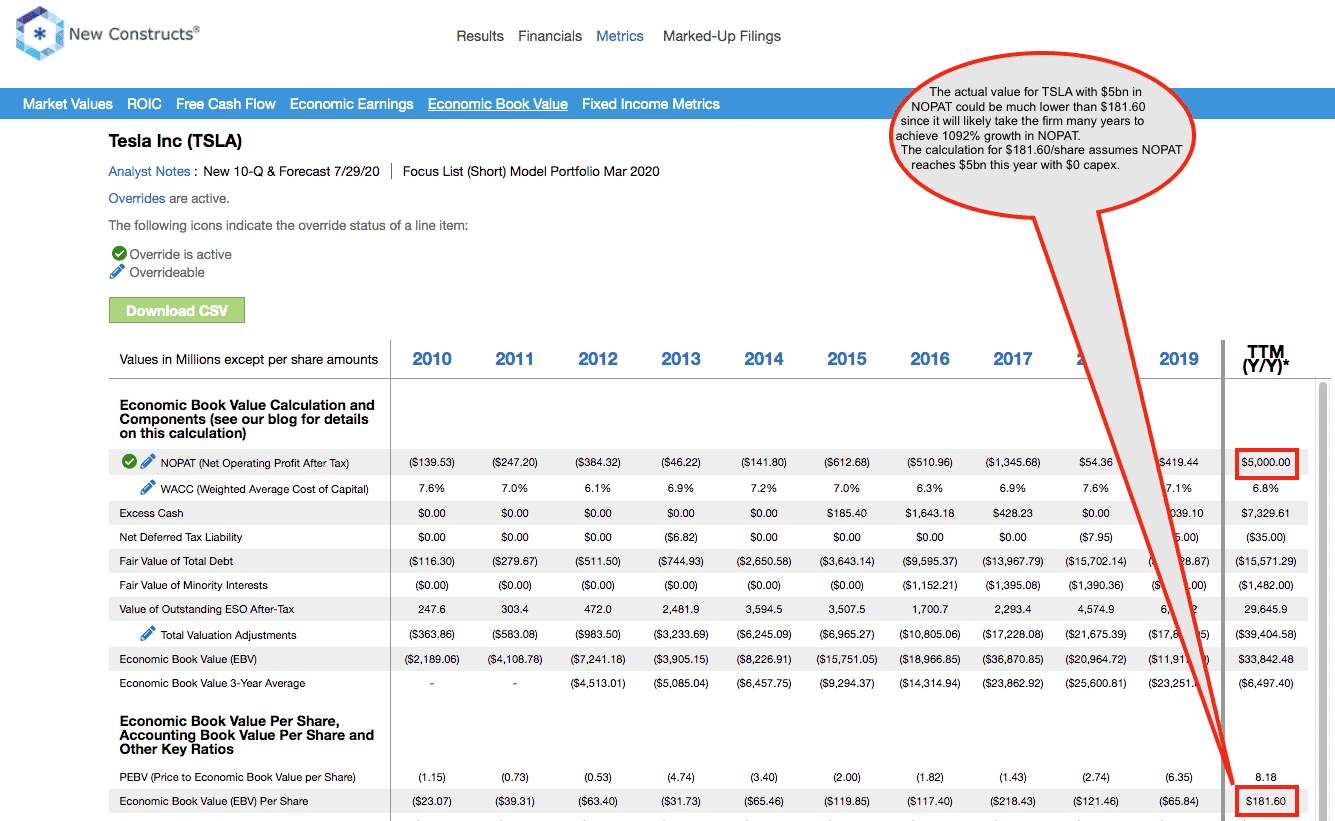Click the New Constructs logo

coord(108,34)
